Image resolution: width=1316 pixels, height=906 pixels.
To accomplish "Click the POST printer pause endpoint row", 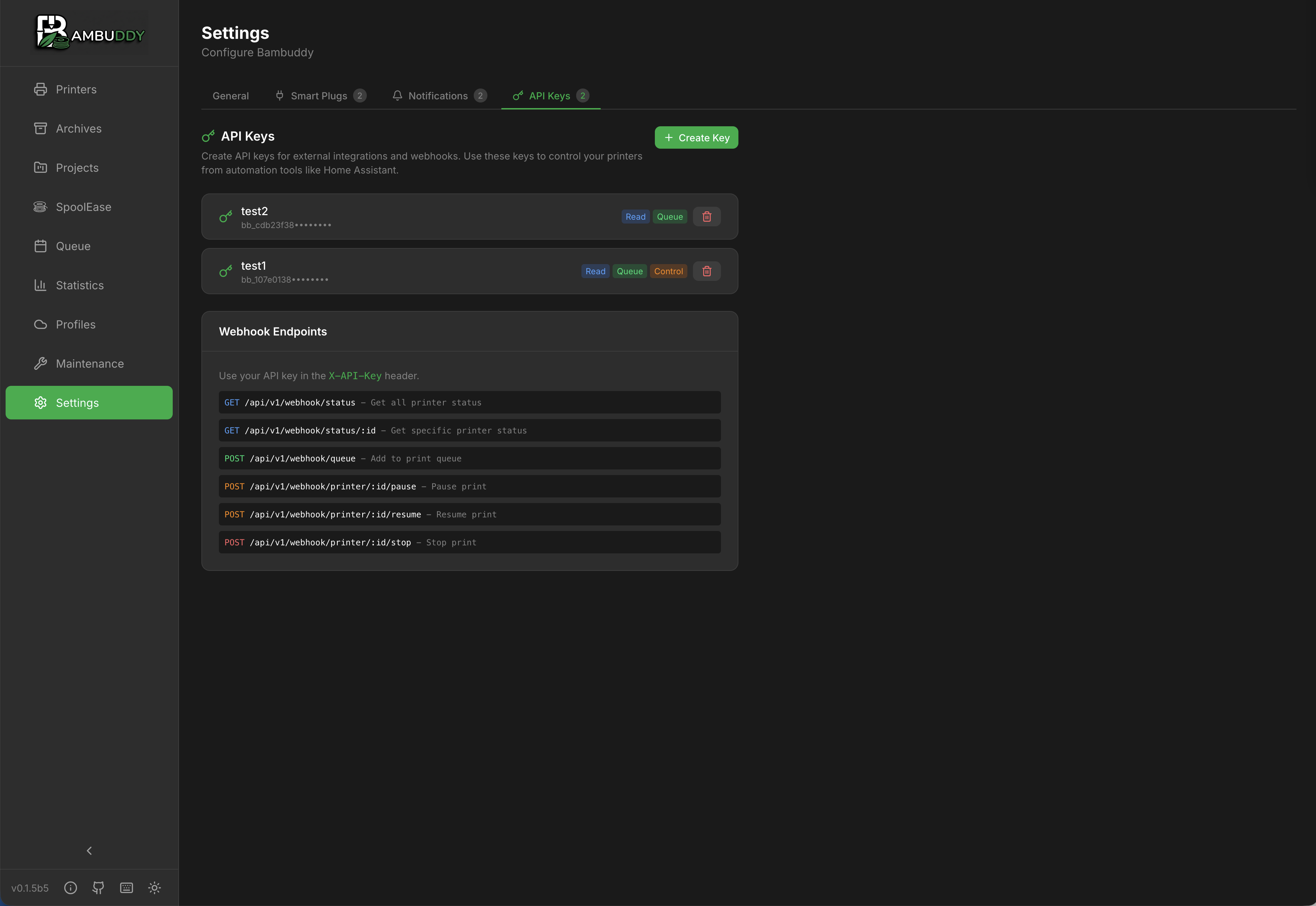I will pos(470,486).
